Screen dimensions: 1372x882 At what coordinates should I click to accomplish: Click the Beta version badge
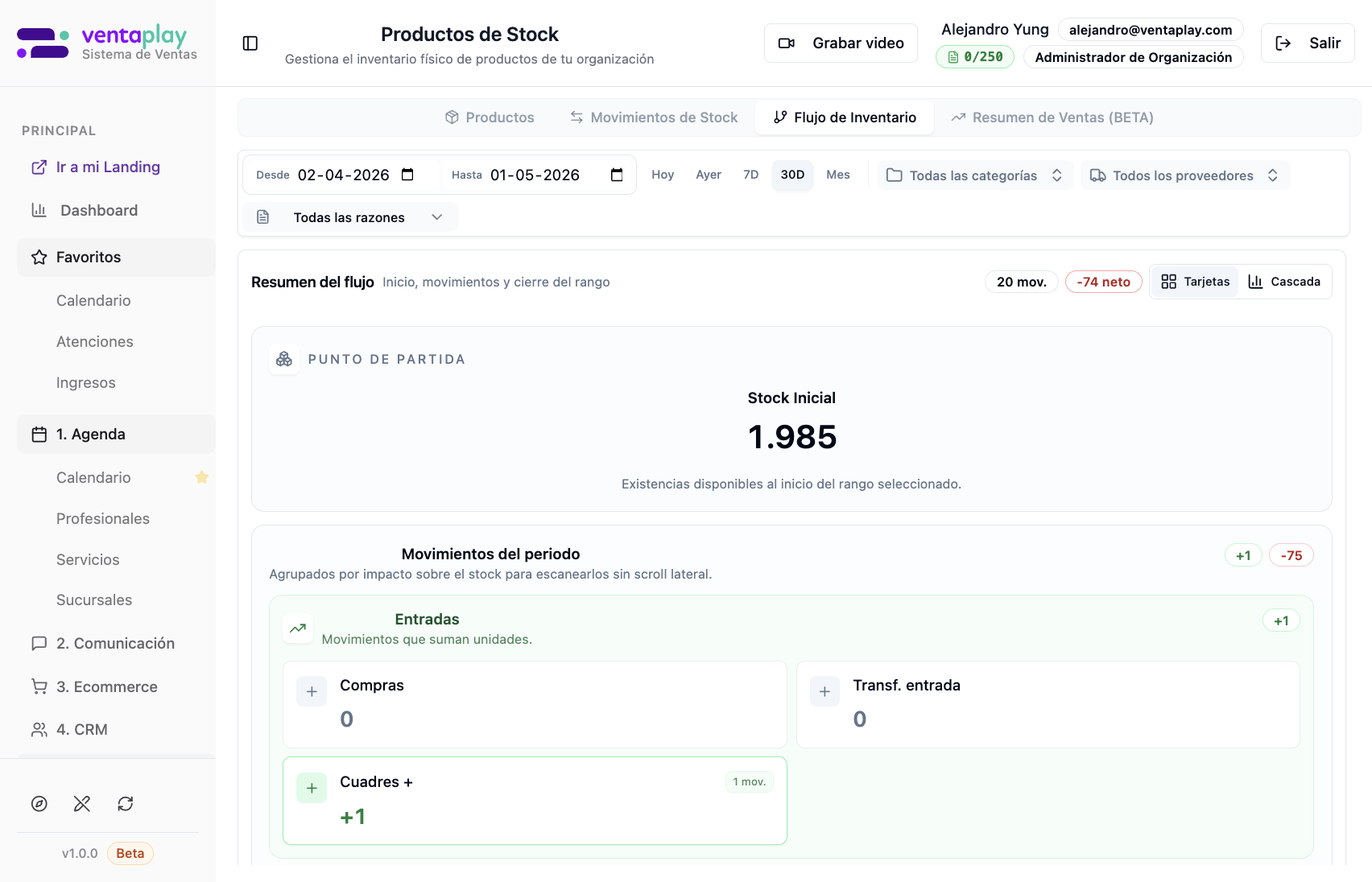click(130, 853)
